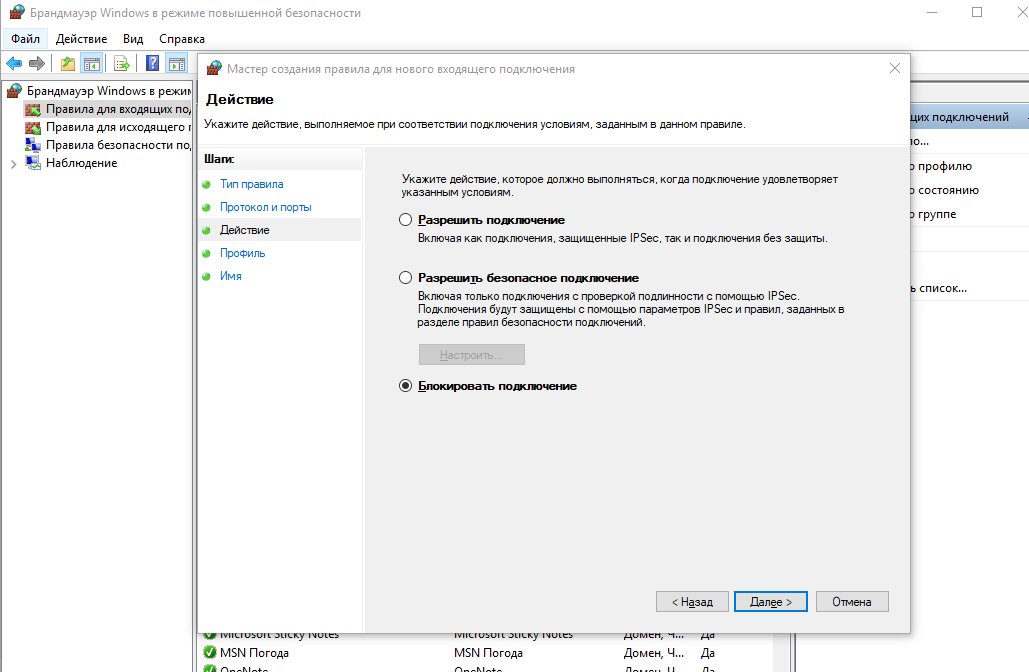Click the Up one level folder icon
Viewport: 1029px width, 672px height.
[68, 64]
